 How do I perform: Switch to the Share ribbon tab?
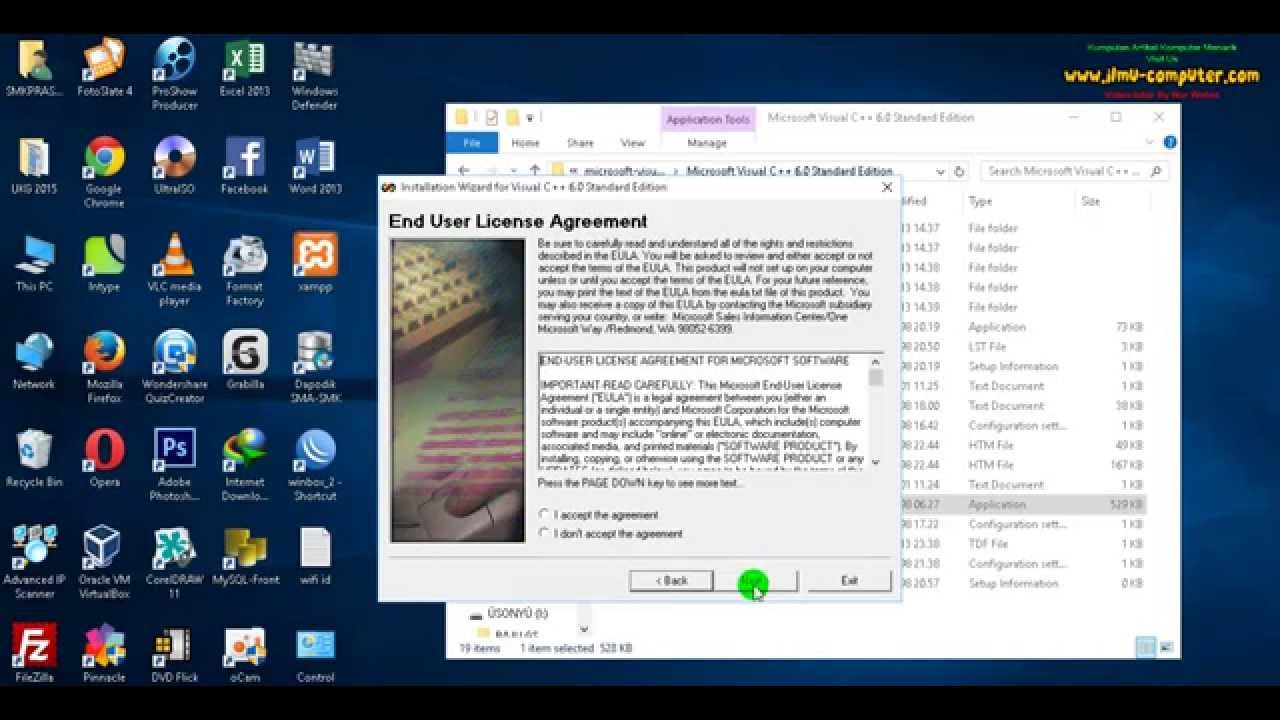(580, 143)
